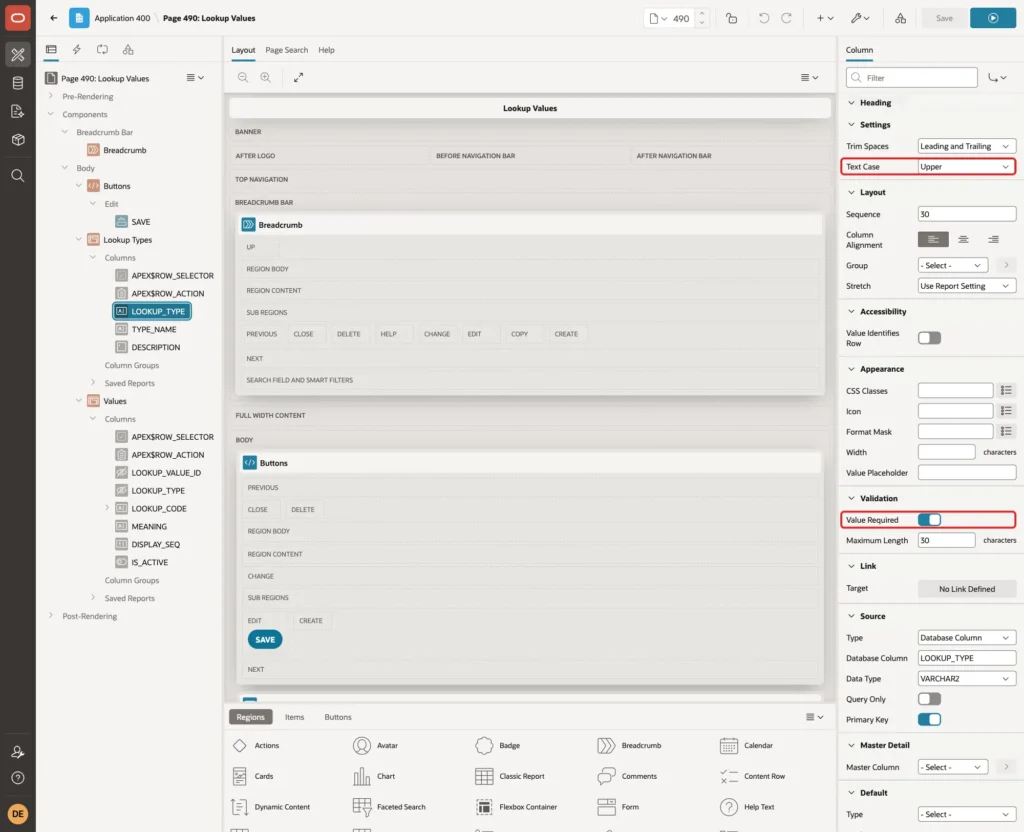Open the Data Type dropdown
The width and height of the screenshot is (1024, 832).
pyautogui.click(x=967, y=679)
